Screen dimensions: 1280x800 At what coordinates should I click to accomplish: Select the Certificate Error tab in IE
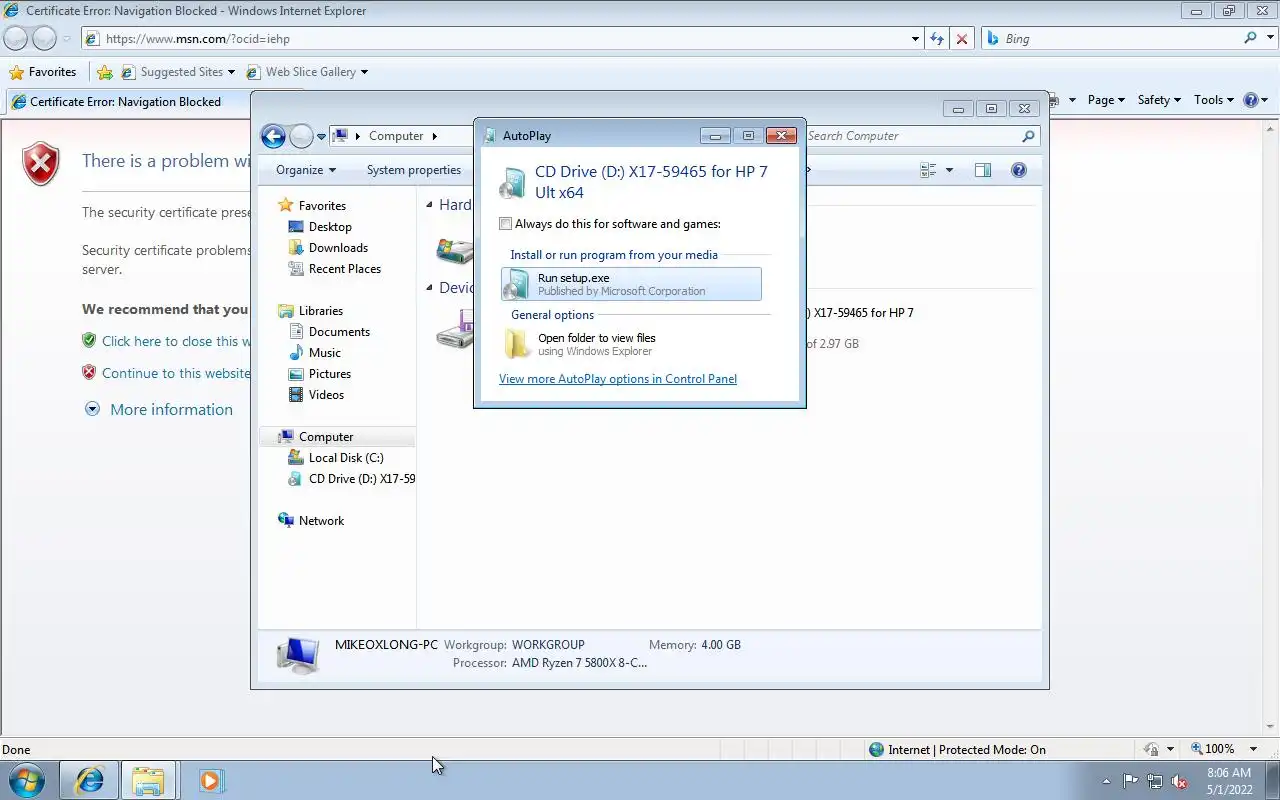128,101
